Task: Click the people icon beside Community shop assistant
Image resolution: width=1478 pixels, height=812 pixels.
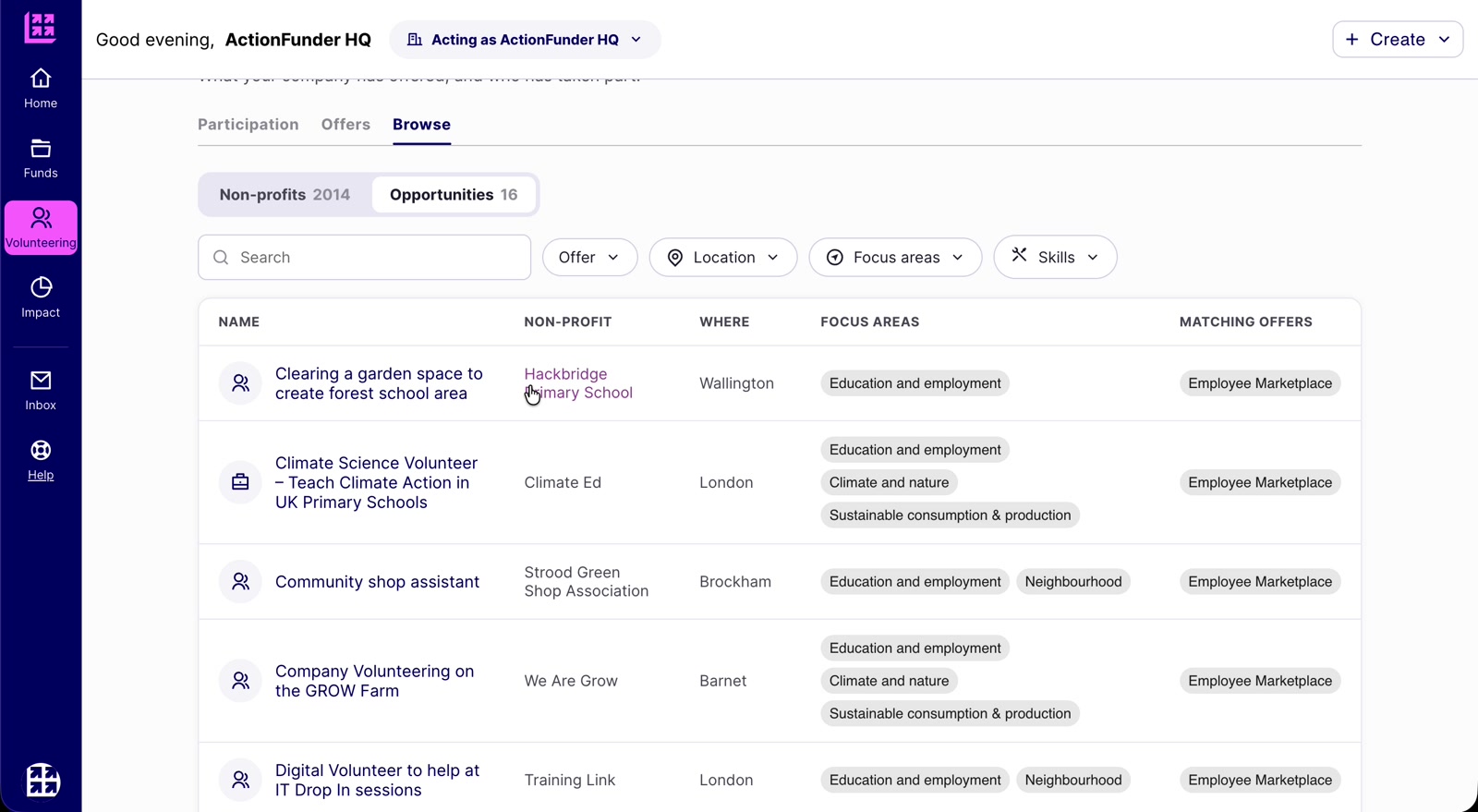Action: point(240,582)
